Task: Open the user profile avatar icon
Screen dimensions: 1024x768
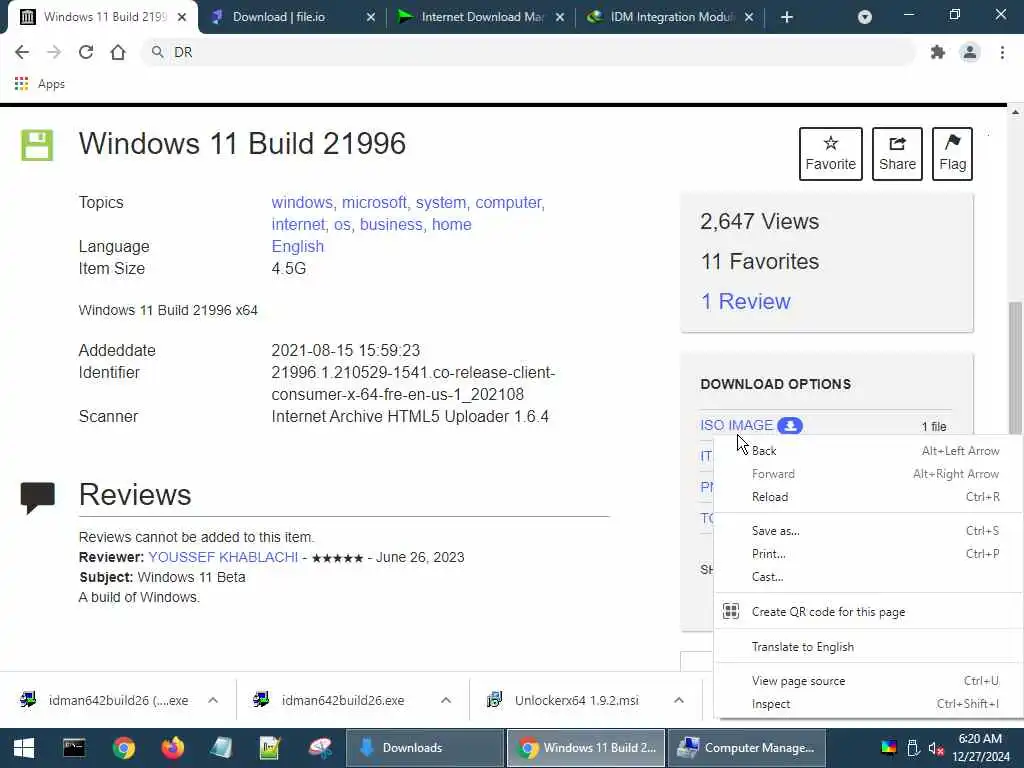Action: click(x=970, y=52)
